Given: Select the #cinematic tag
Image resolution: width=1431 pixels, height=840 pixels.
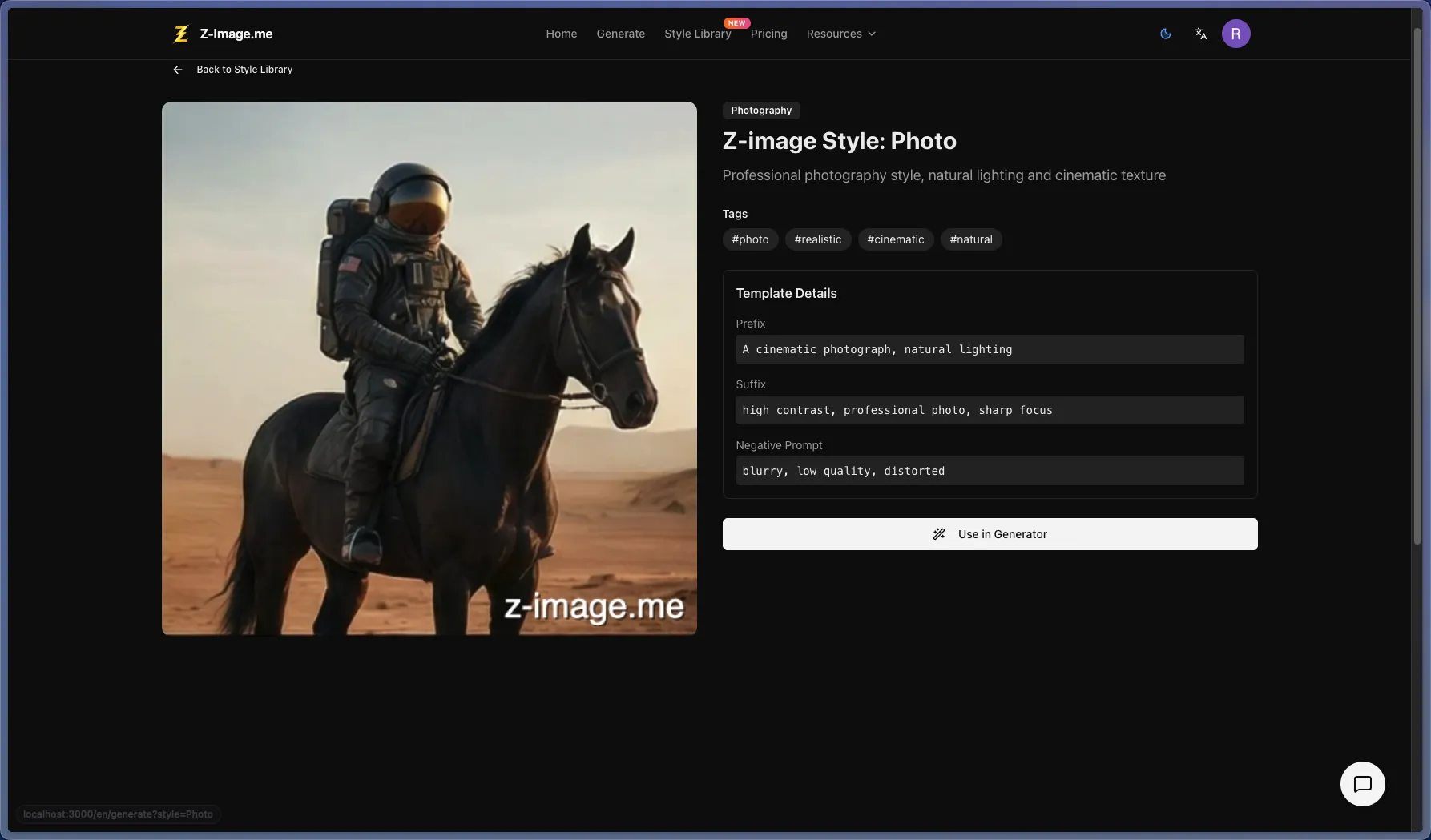Looking at the screenshot, I should 895,239.
